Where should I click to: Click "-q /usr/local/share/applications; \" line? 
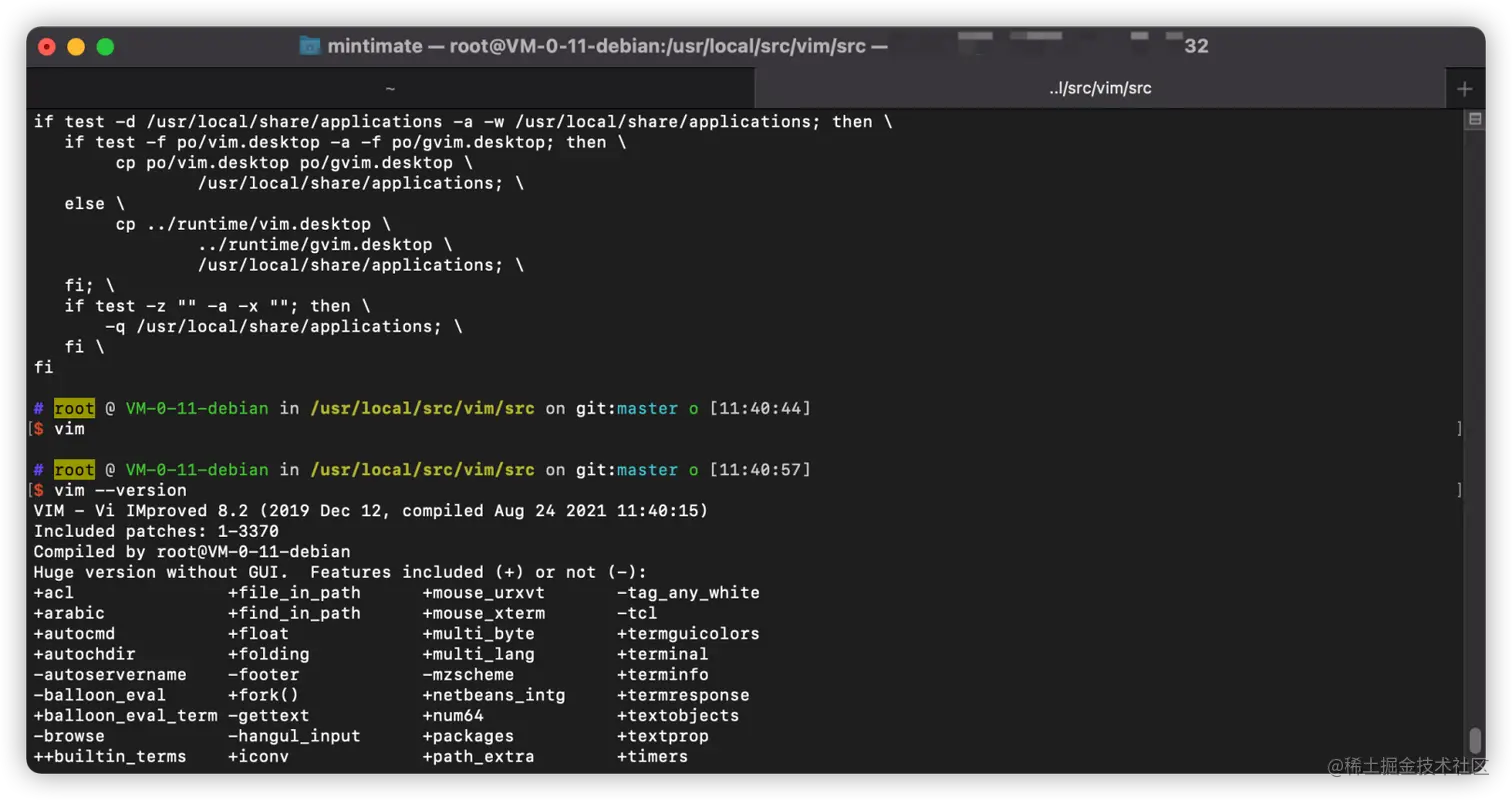tap(284, 326)
